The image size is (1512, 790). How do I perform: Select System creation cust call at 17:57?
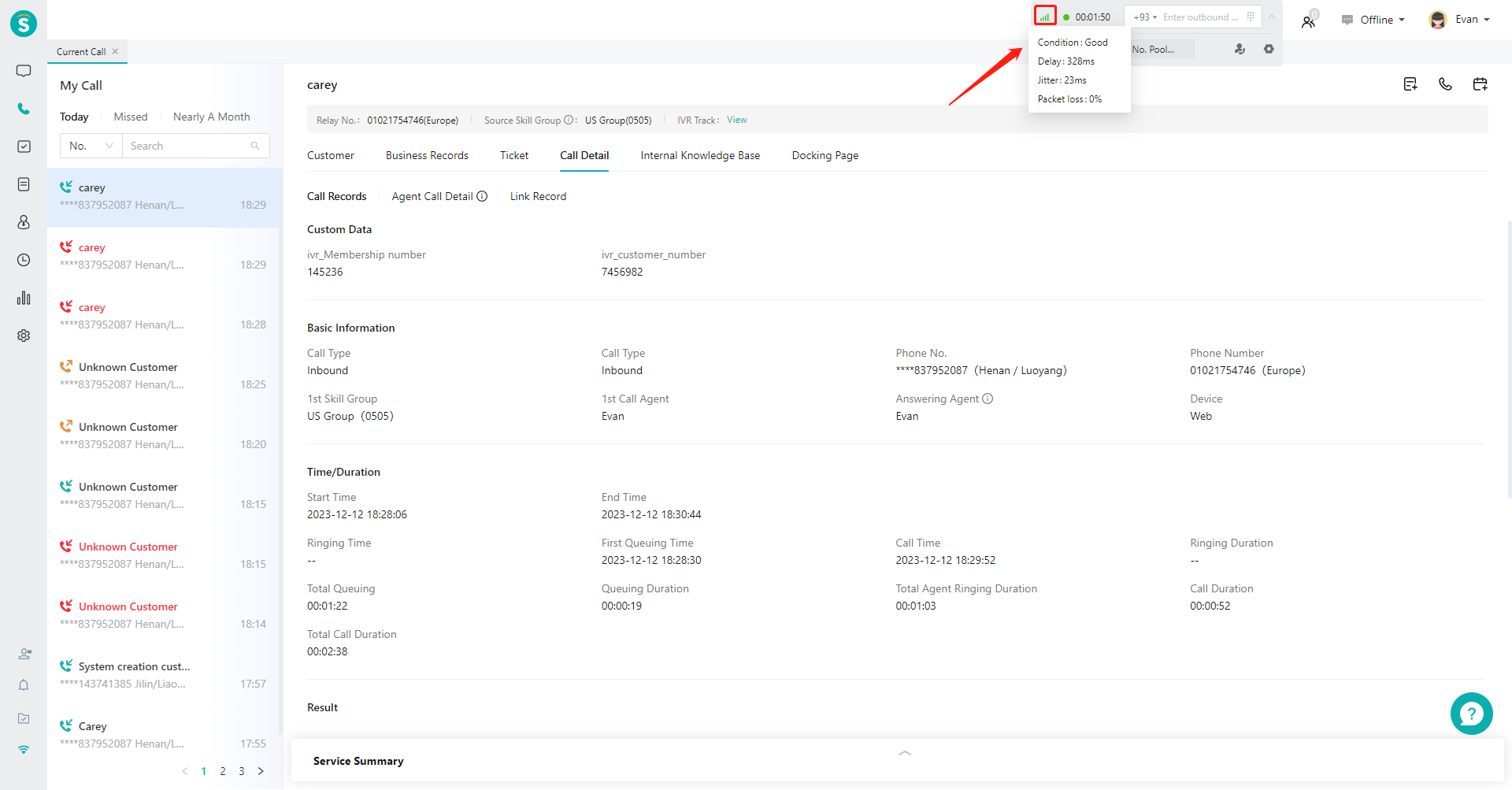click(164, 675)
